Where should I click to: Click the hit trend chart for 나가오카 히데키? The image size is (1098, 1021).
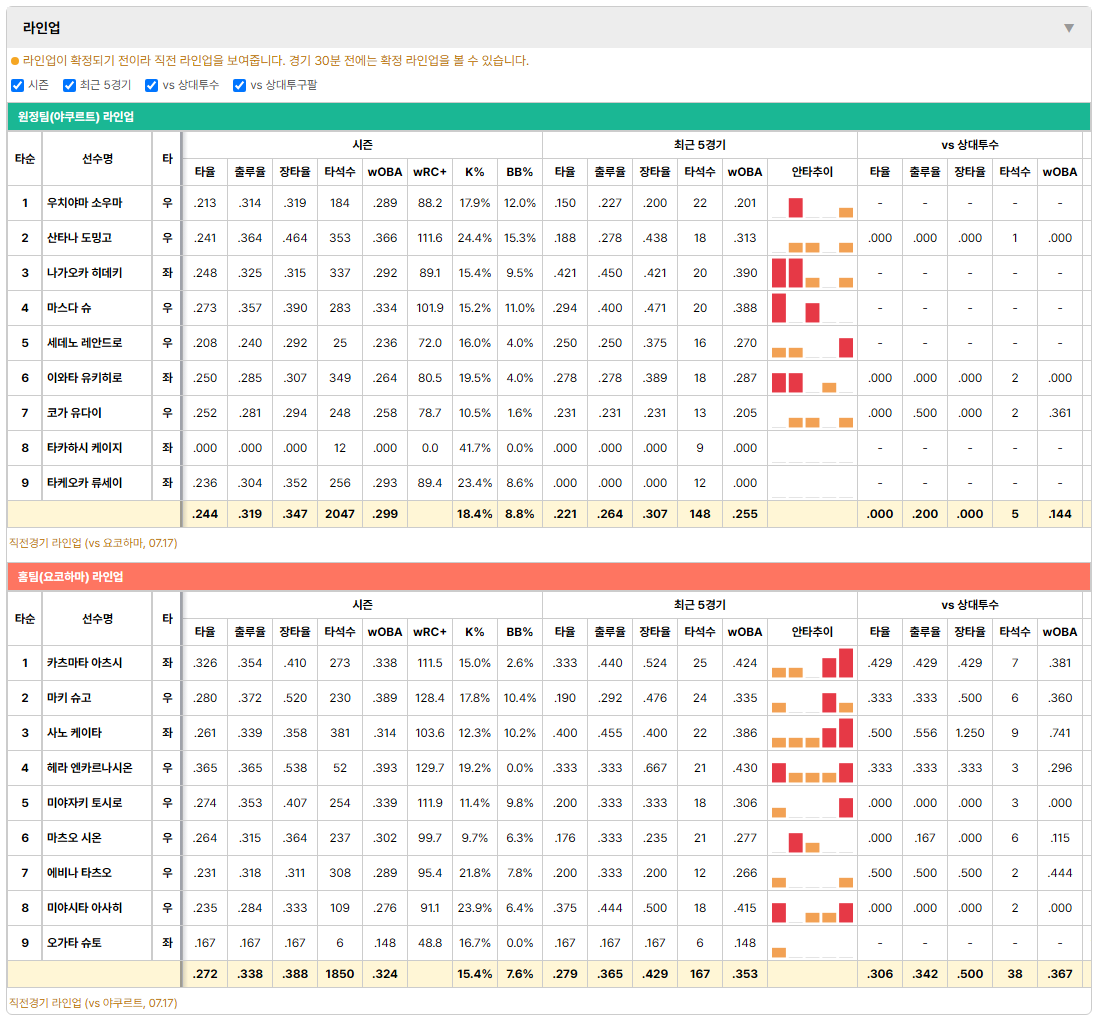(812, 273)
